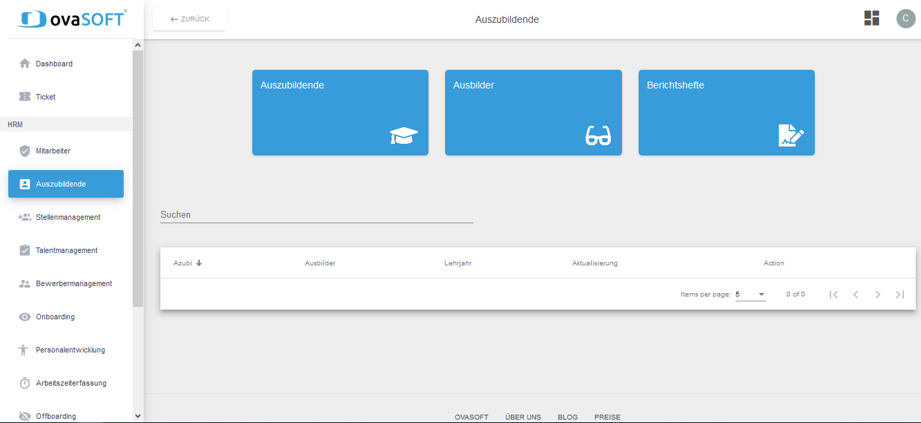Open the user avatar C menu
This screenshot has height=423, width=921.
click(x=905, y=19)
